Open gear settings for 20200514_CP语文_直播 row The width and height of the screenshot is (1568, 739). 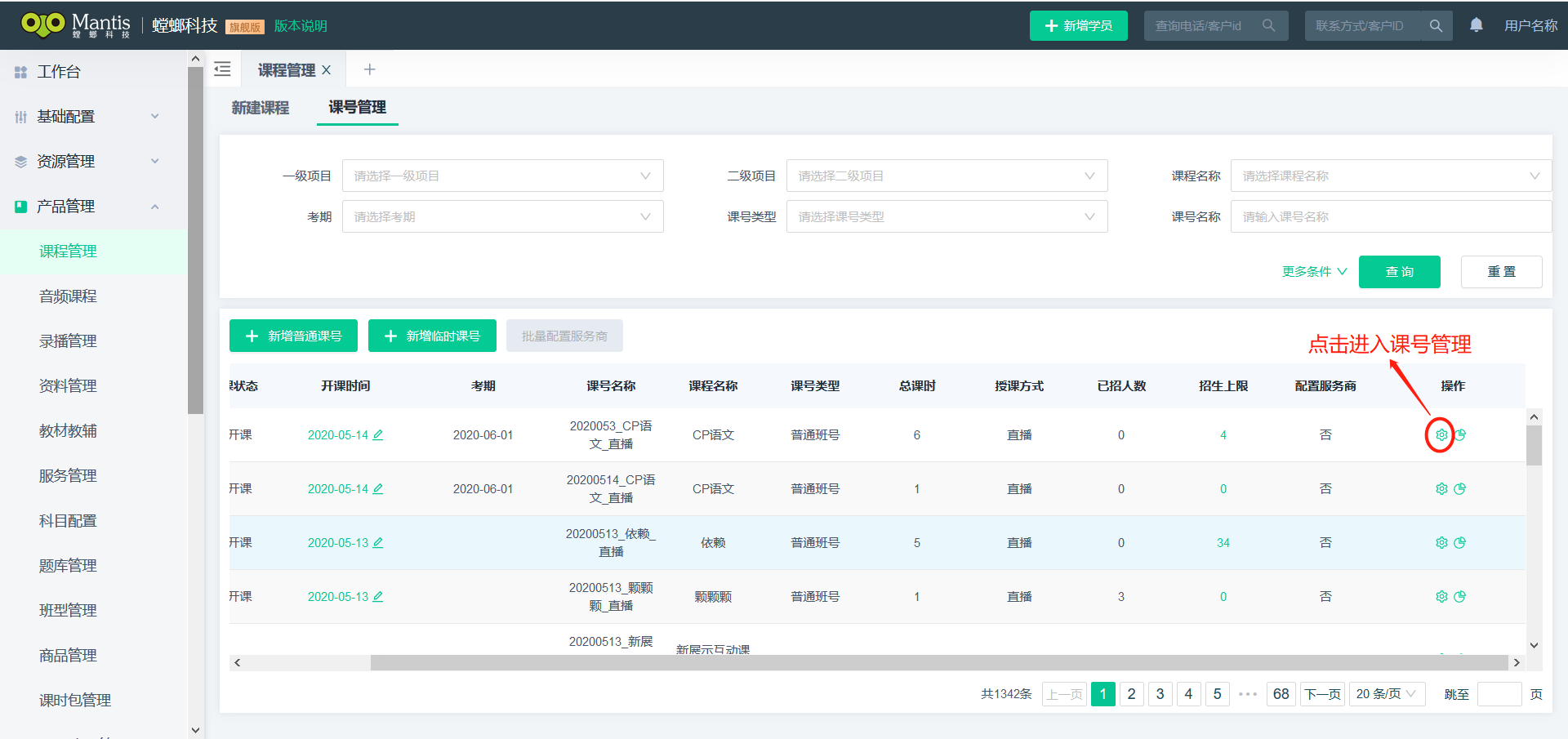point(1441,488)
